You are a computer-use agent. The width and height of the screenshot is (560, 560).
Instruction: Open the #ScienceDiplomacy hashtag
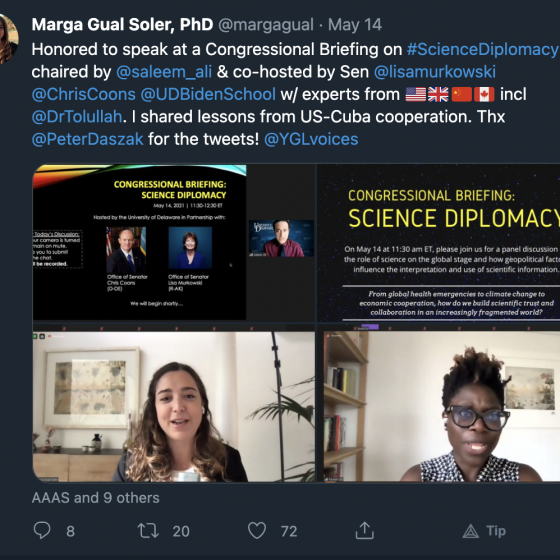coord(483,49)
